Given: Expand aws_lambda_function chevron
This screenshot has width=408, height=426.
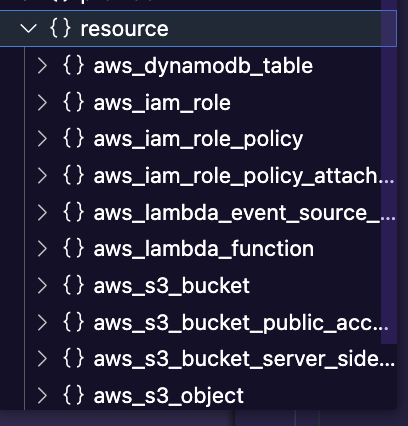Looking at the screenshot, I should (42, 249).
